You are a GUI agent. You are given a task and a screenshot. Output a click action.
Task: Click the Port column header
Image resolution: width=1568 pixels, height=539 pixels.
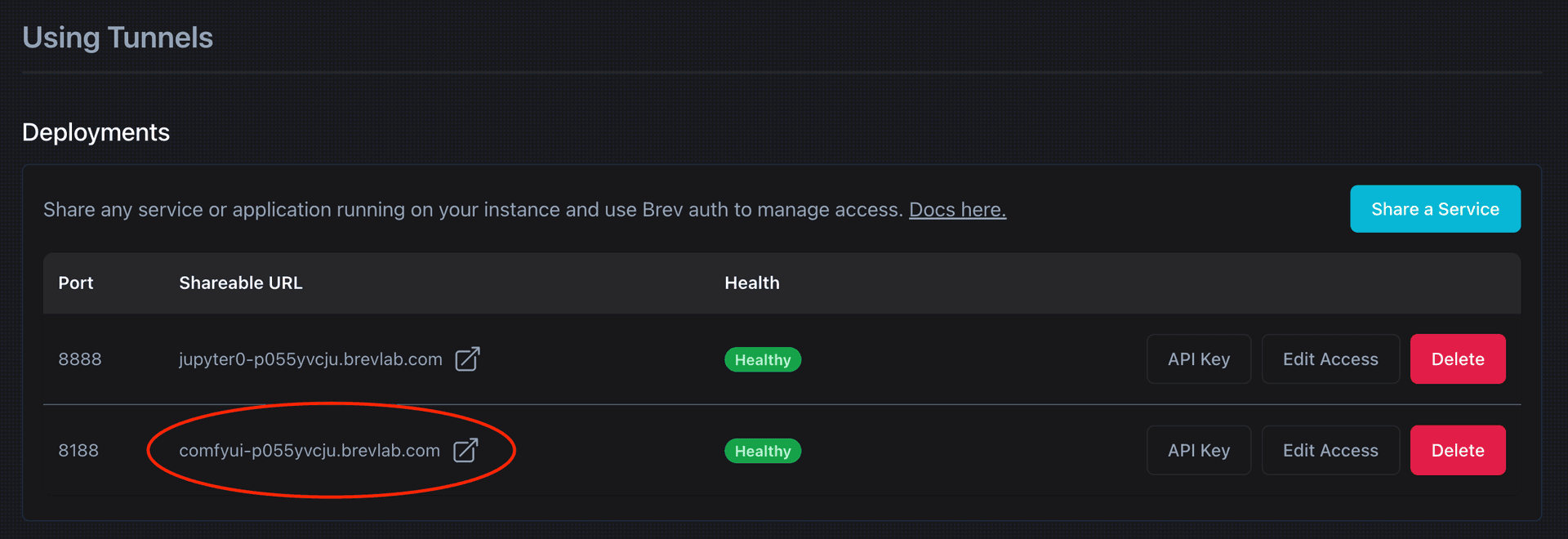tap(76, 283)
